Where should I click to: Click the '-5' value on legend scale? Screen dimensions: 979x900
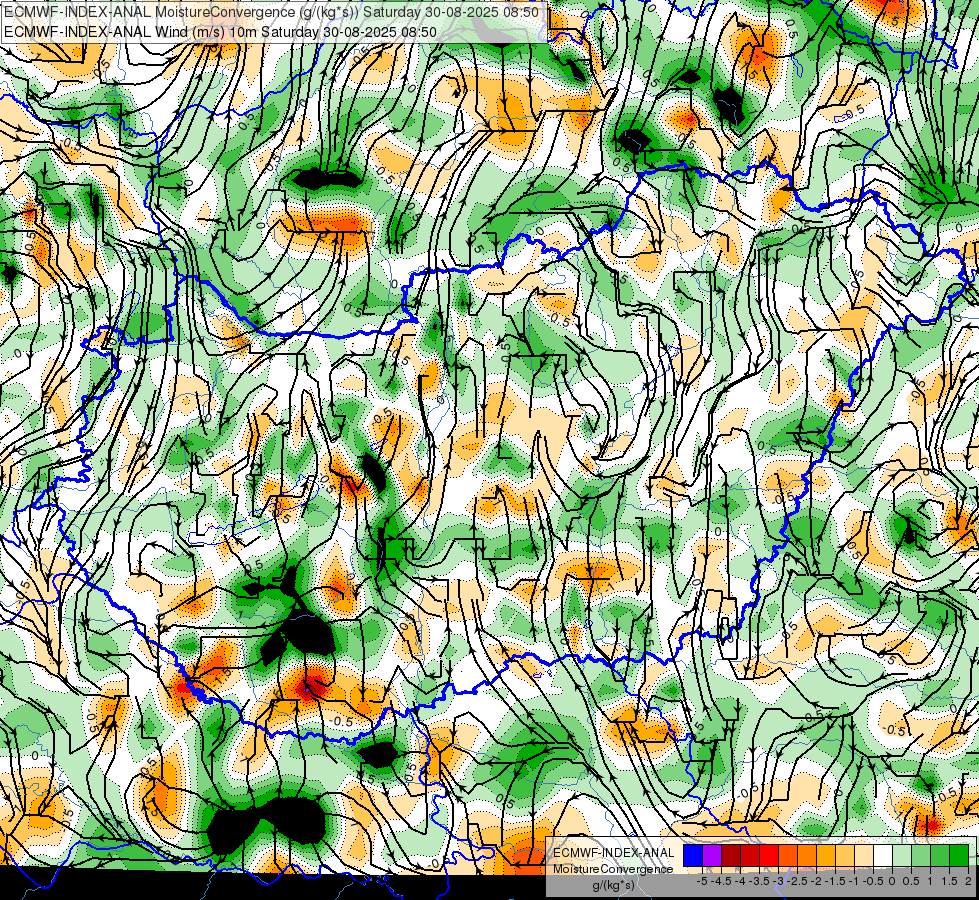pos(702,881)
